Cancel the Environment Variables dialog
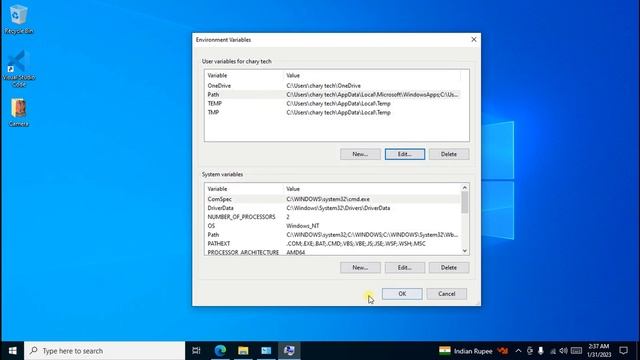Viewport: 640px width, 360px height. pyautogui.click(x=447, y=294)
